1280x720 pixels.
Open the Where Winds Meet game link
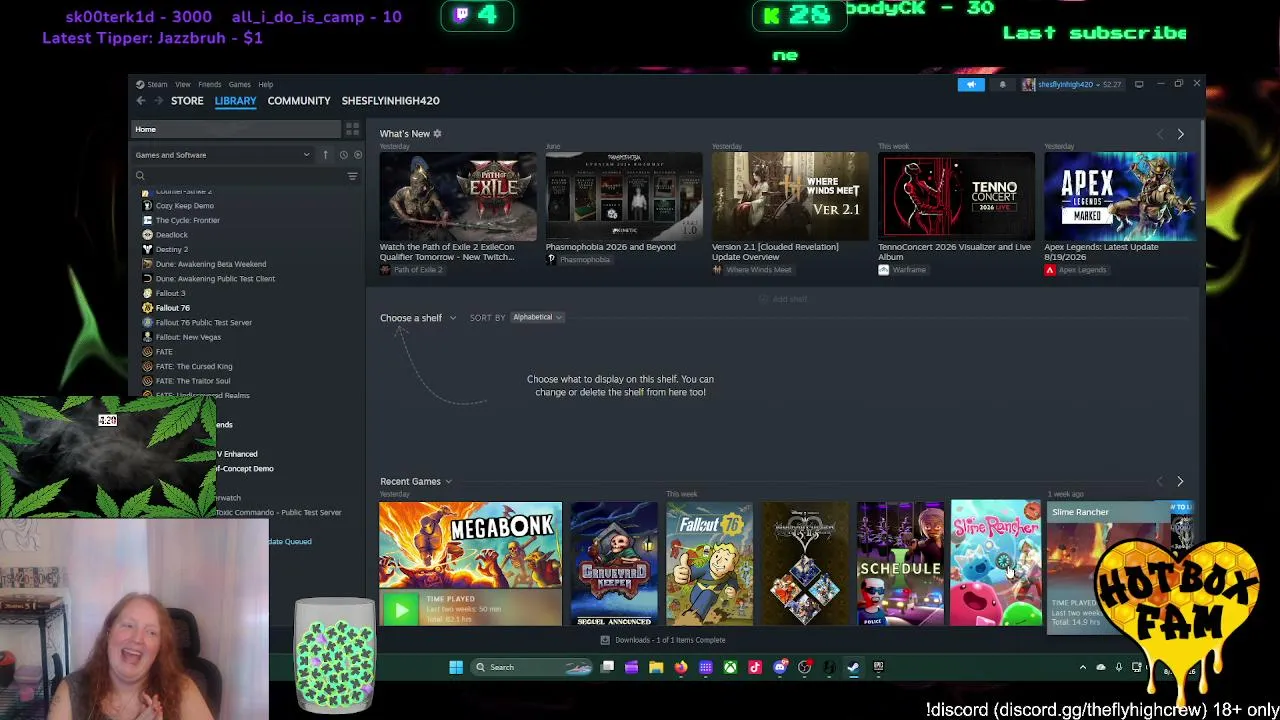[751, 270]
